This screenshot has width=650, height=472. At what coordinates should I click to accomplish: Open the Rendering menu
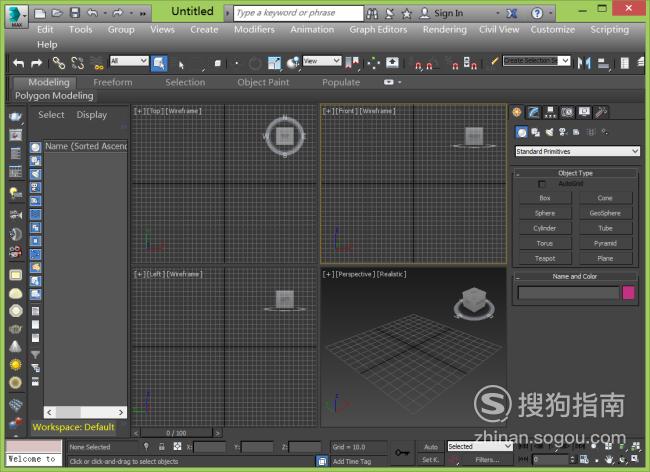tap(444, 29)
